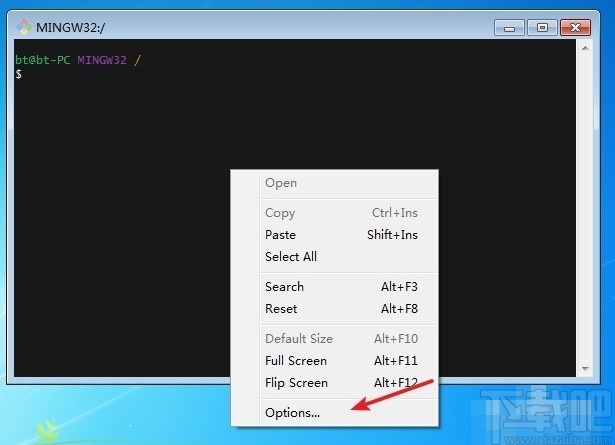Click the terminal scrollbar down arrow

coord(585,368)
